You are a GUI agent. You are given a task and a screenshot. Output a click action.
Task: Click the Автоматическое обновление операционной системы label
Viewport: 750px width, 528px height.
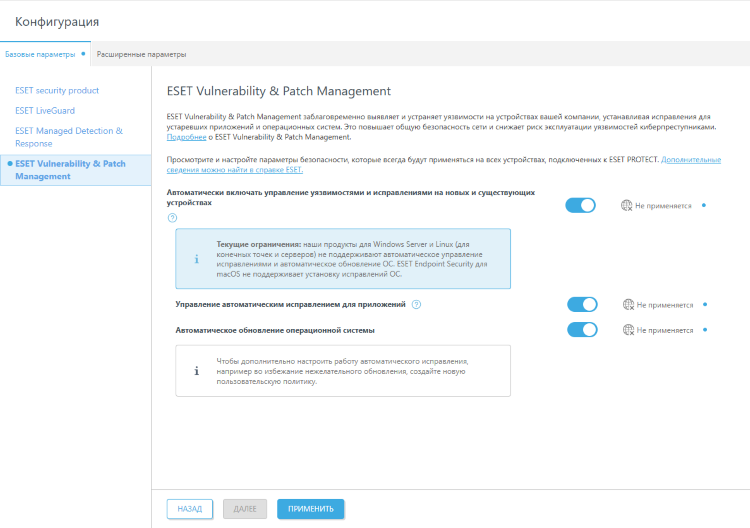point(275,330)
